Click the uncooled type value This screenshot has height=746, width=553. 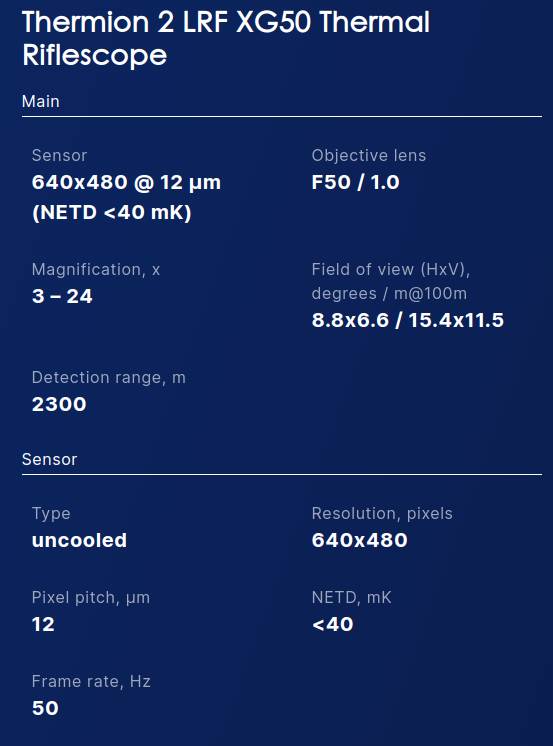point(79,540)
